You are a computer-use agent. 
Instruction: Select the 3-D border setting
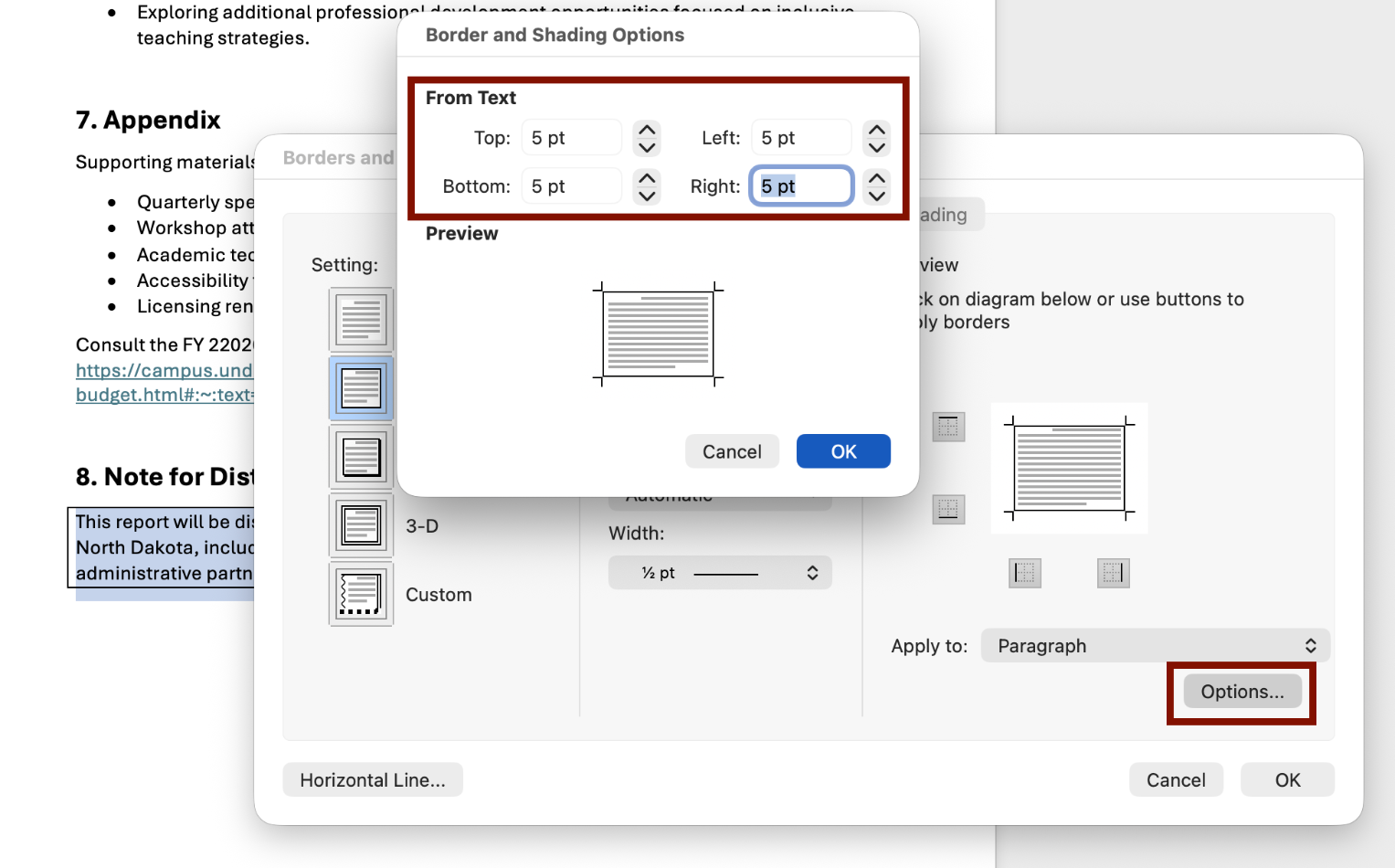coord(361,524)
